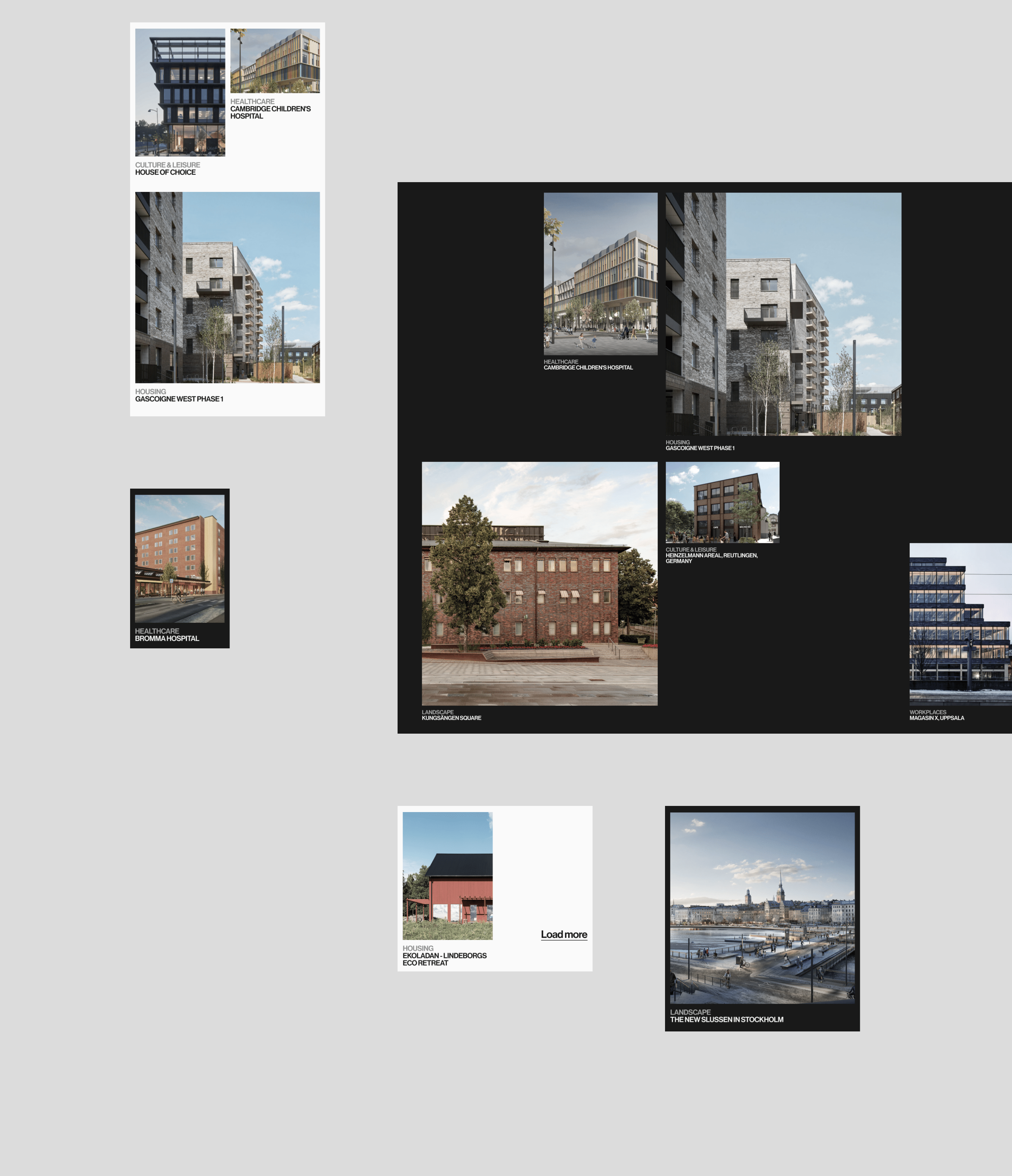This screenshot has height=1176, width=1012.
Task: Open the Kungsängen Square project image
Action: 539,583
